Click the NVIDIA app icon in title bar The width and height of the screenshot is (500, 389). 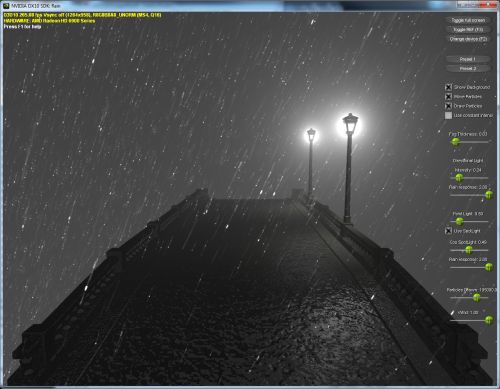6,5
